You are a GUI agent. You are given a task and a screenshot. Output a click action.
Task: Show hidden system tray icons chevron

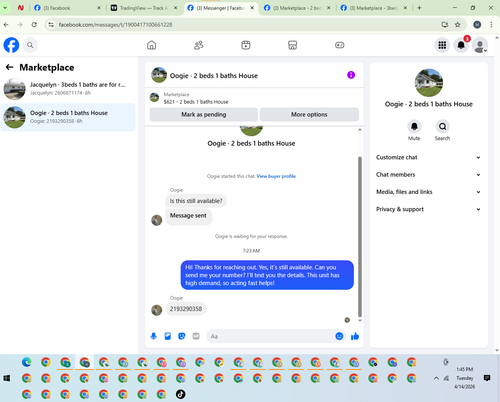coord(436,378)
